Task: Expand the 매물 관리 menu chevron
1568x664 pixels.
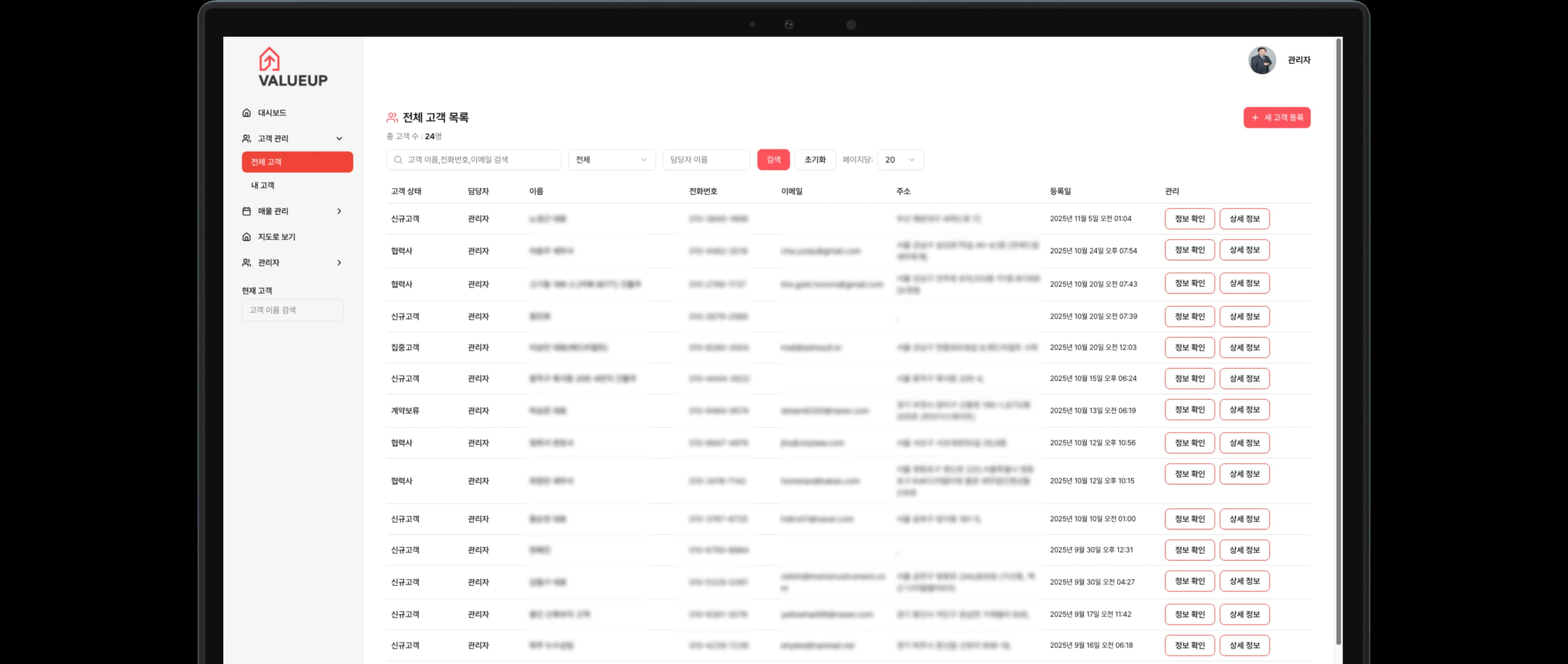Action: click(x=339, y=211)
